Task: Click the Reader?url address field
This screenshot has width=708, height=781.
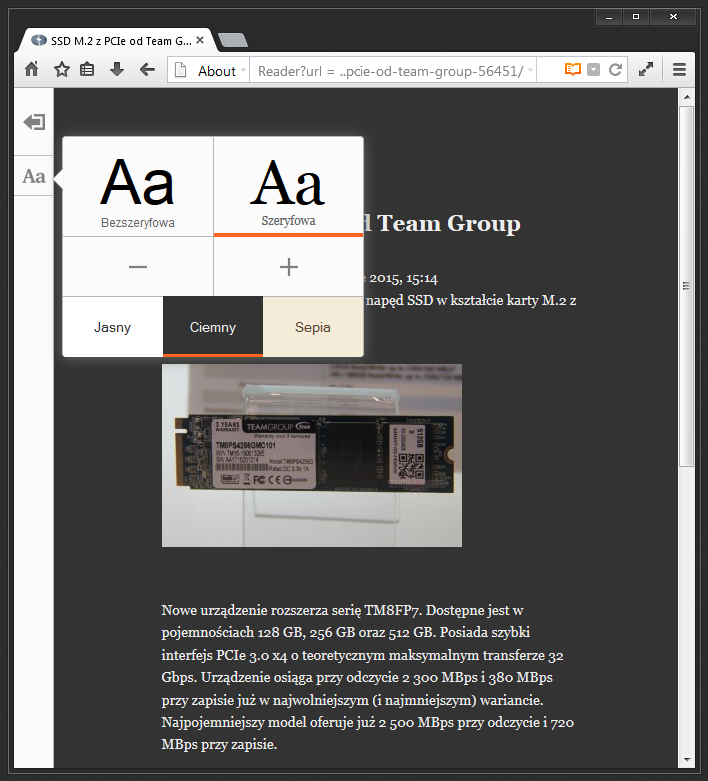Action: [391, 71]
